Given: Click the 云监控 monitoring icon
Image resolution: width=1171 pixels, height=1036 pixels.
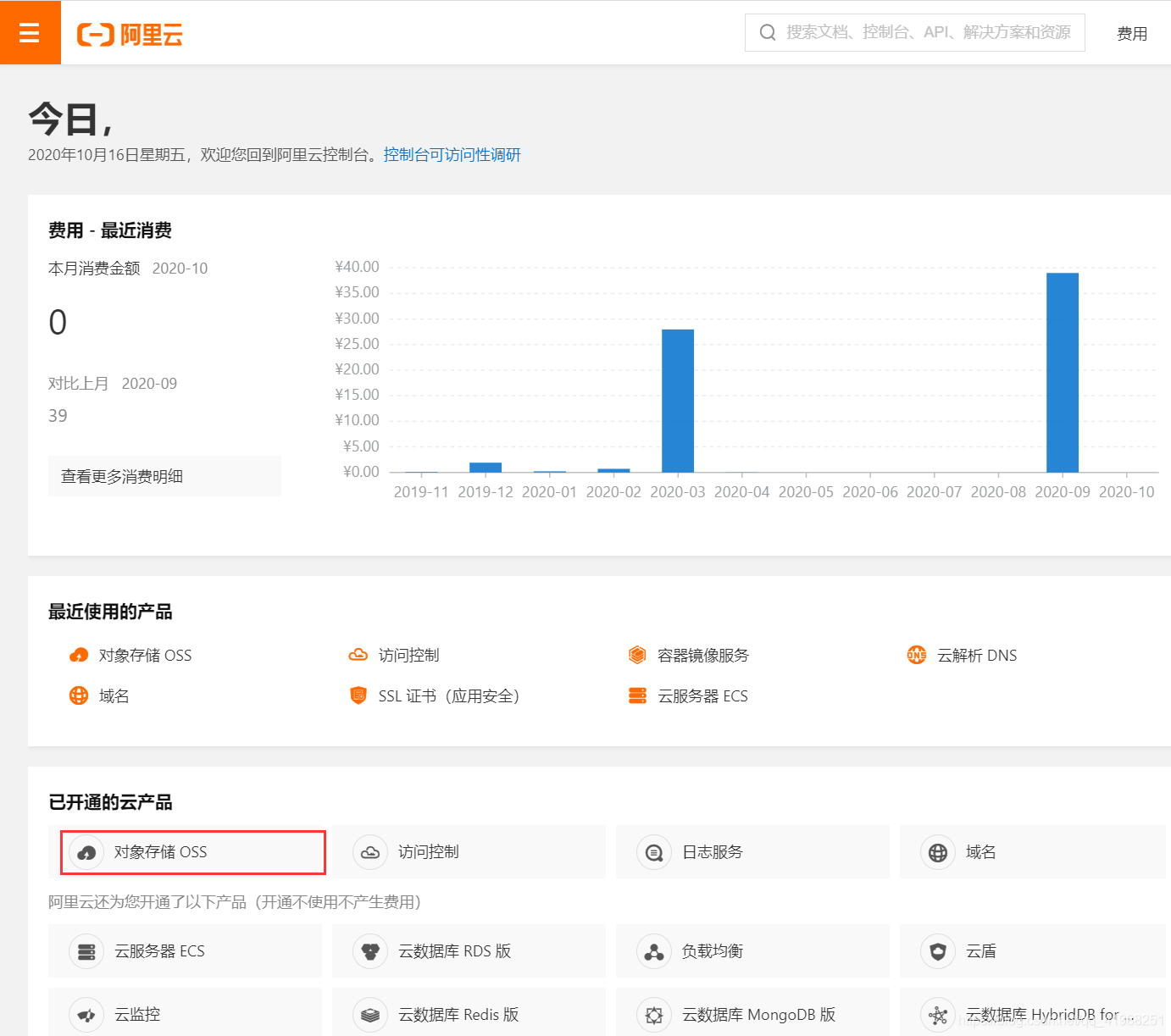Looking at the screenshot, I should [x=86, y=1014].
